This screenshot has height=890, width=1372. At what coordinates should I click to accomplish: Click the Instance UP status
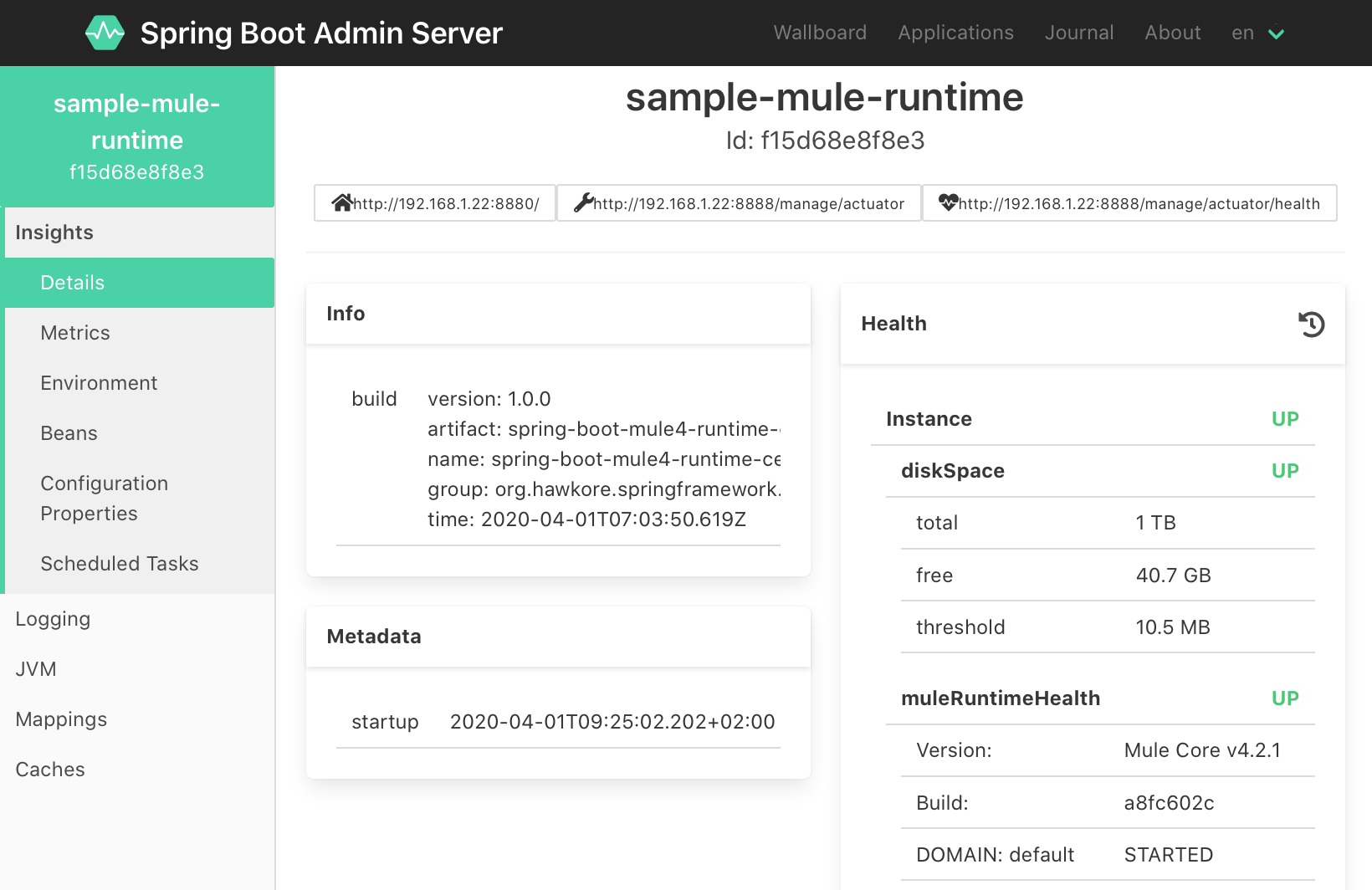1285,419
